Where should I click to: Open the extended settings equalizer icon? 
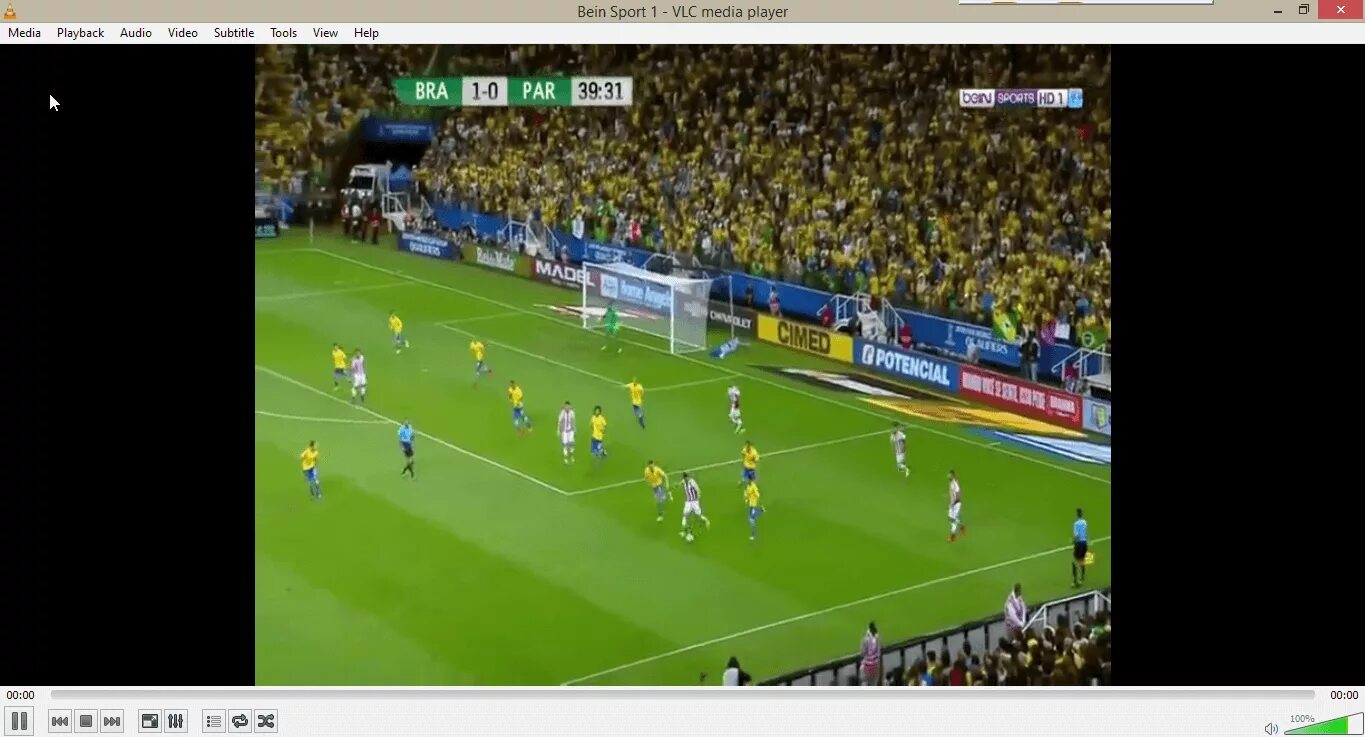[x=176, y=721]
